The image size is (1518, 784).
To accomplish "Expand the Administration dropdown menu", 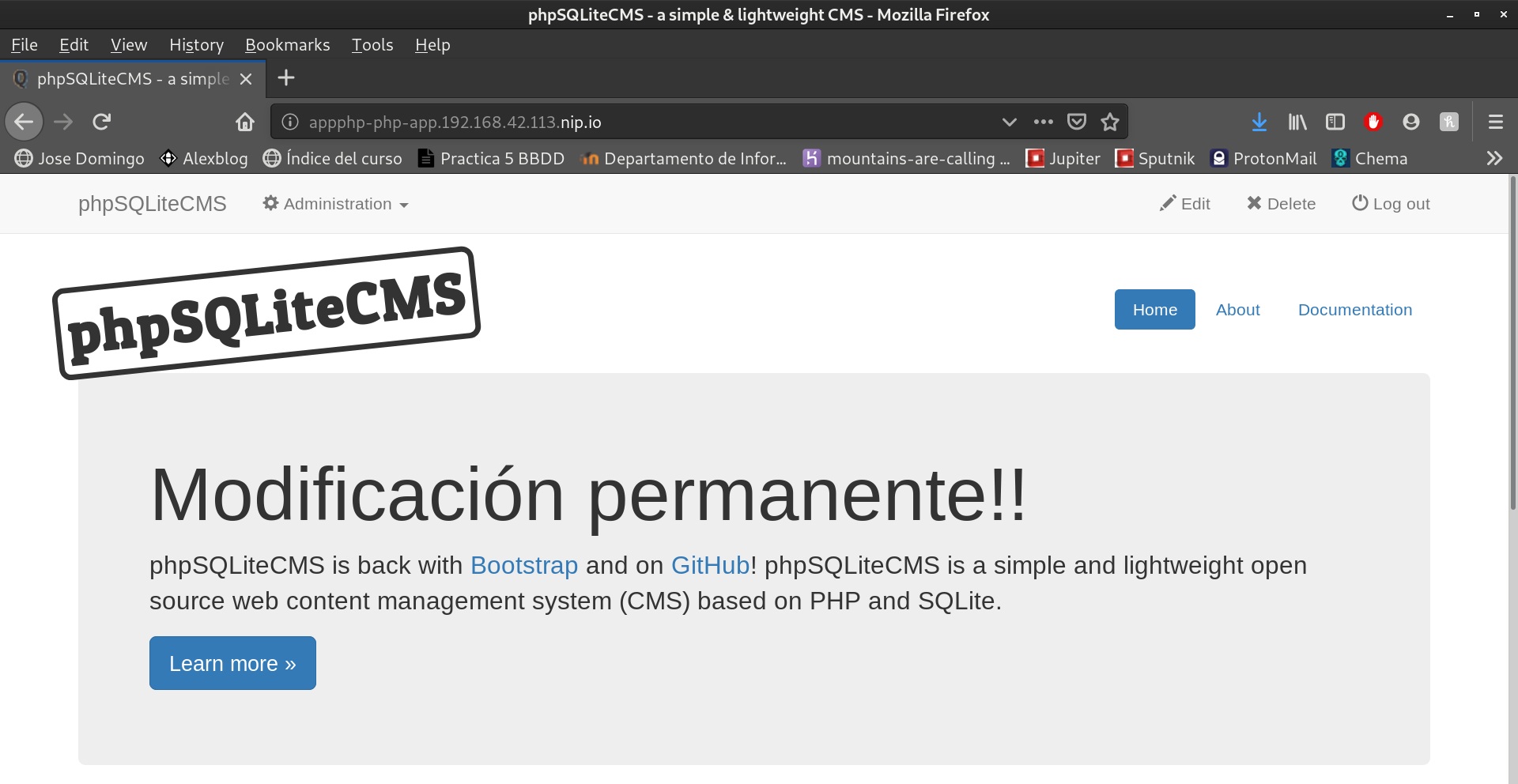I will click(x=336, y=204).
